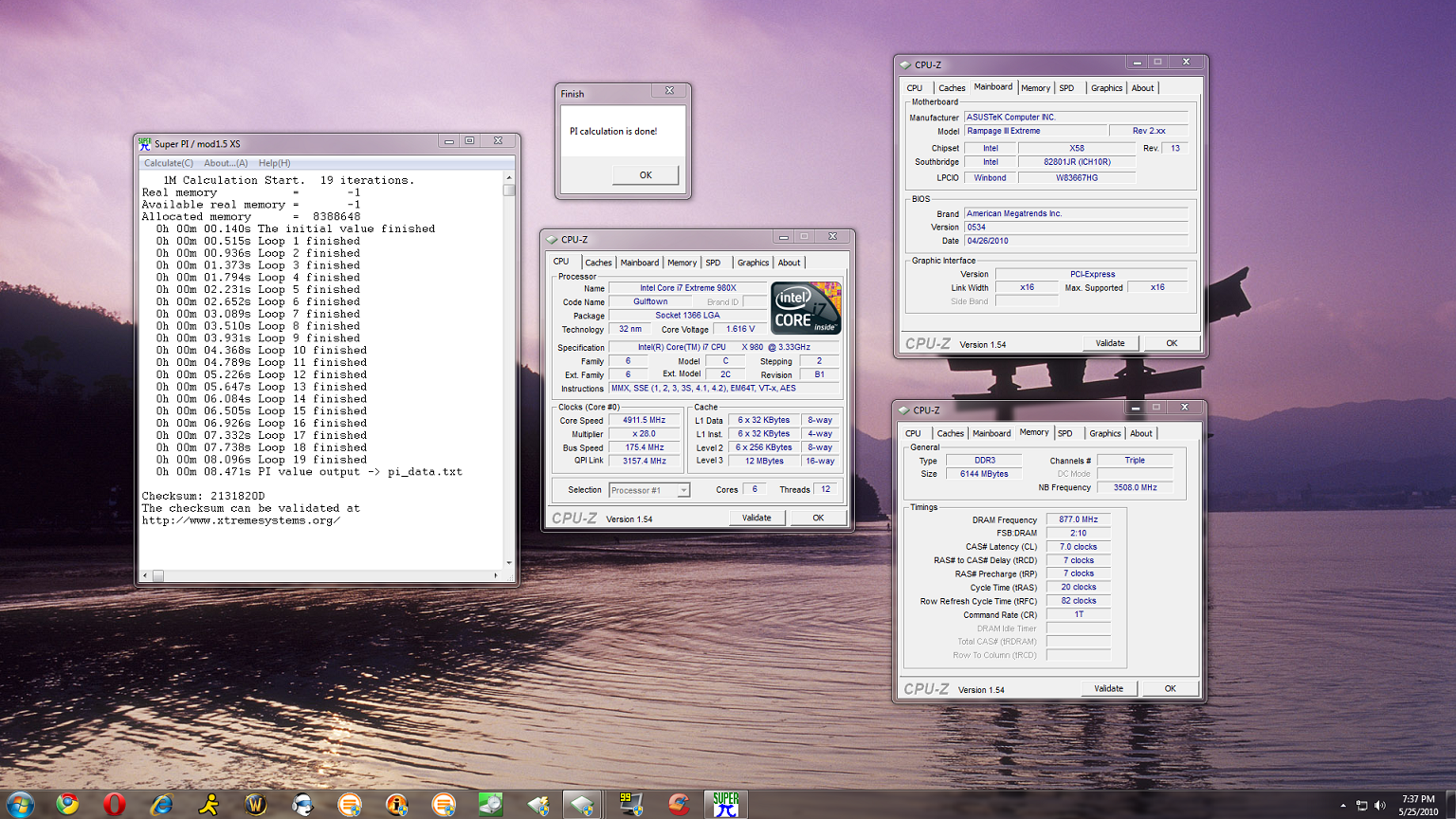Click OK in CPU-Z Memory window
Viewport: 1456px width, 819px height.
[1170, 688]
